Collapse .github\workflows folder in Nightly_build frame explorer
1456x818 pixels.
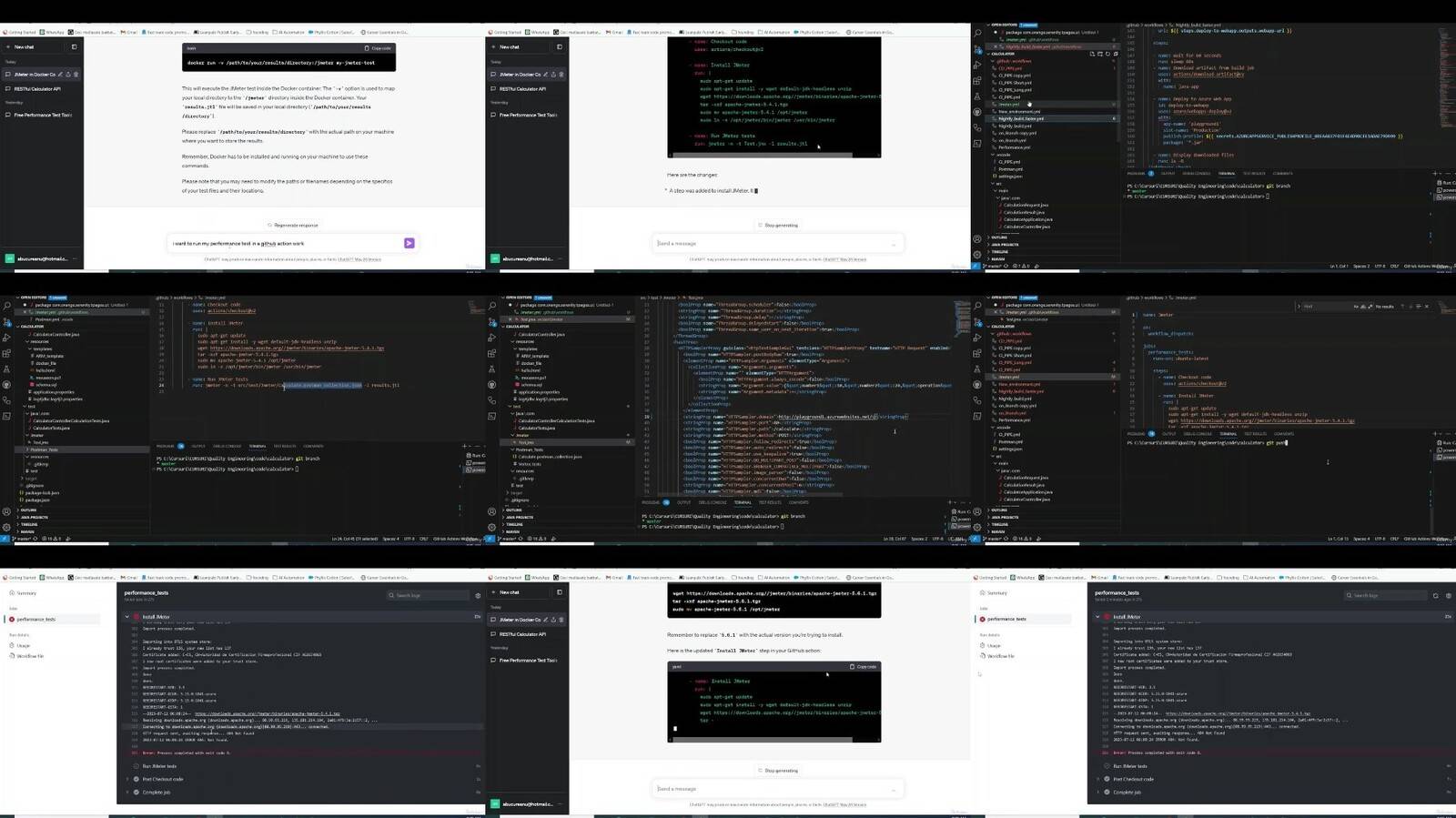point(1013,61)
